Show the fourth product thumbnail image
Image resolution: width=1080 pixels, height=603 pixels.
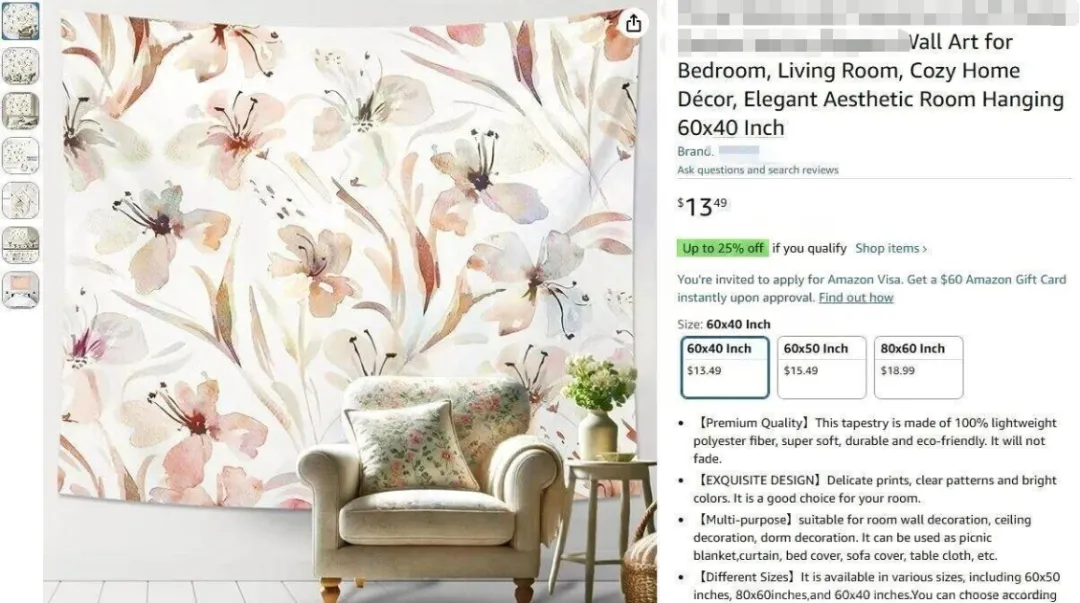pos(20,156)
